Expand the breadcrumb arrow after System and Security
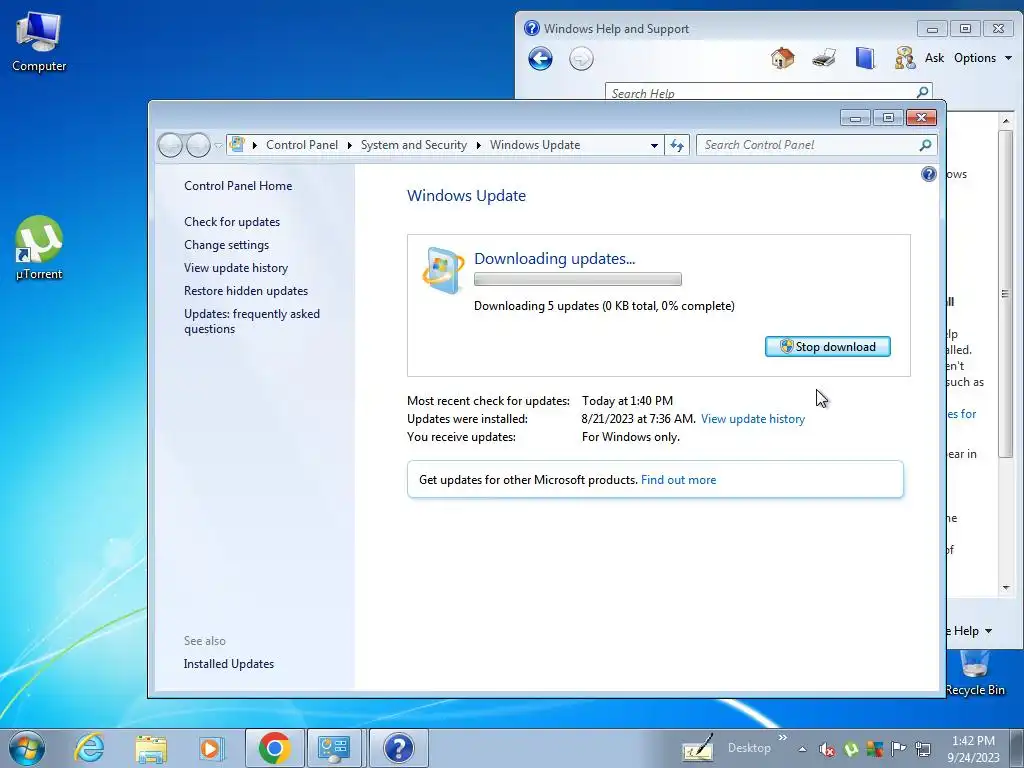1024x768 pixels. 479,145
